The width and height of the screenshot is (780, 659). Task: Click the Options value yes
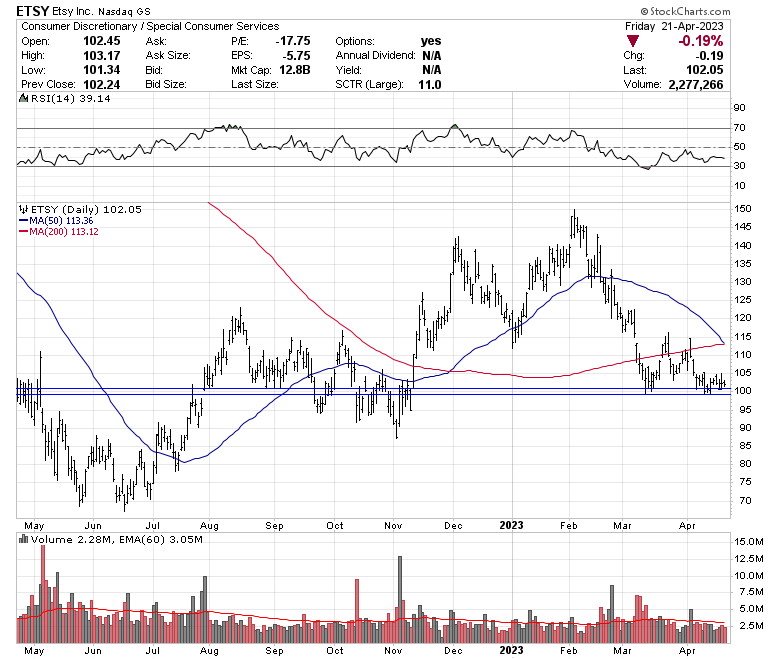pyautogui.click(x=431, y=41)
